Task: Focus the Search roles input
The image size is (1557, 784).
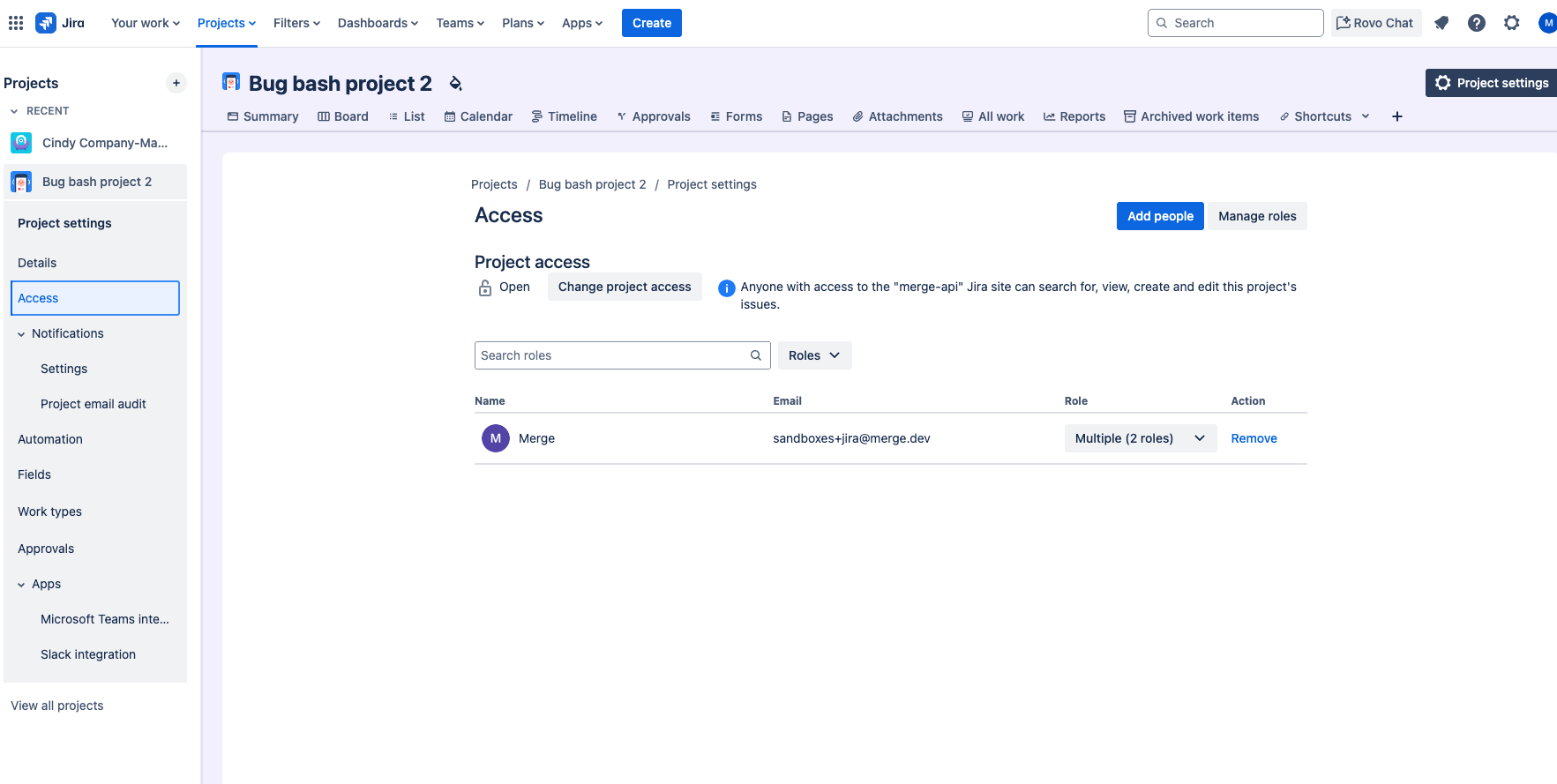Action: (622, 355)
